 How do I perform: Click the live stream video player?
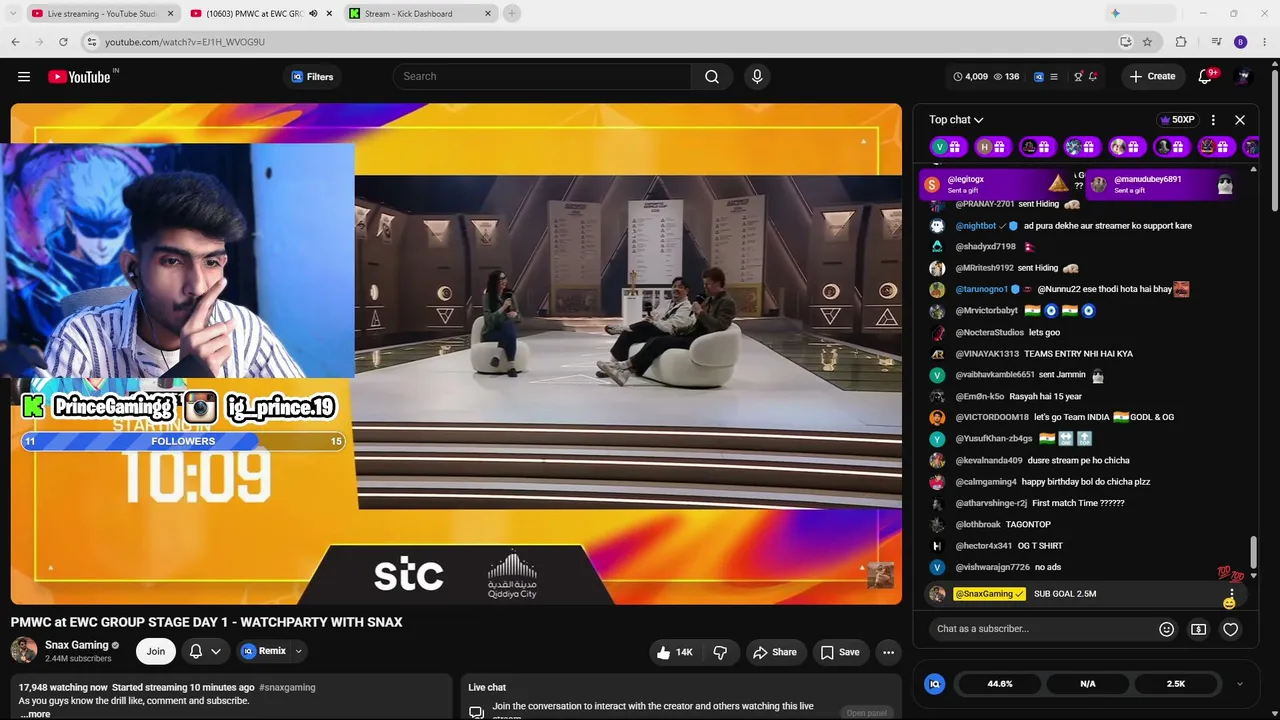pyautogui.click(x=456, y=354)
